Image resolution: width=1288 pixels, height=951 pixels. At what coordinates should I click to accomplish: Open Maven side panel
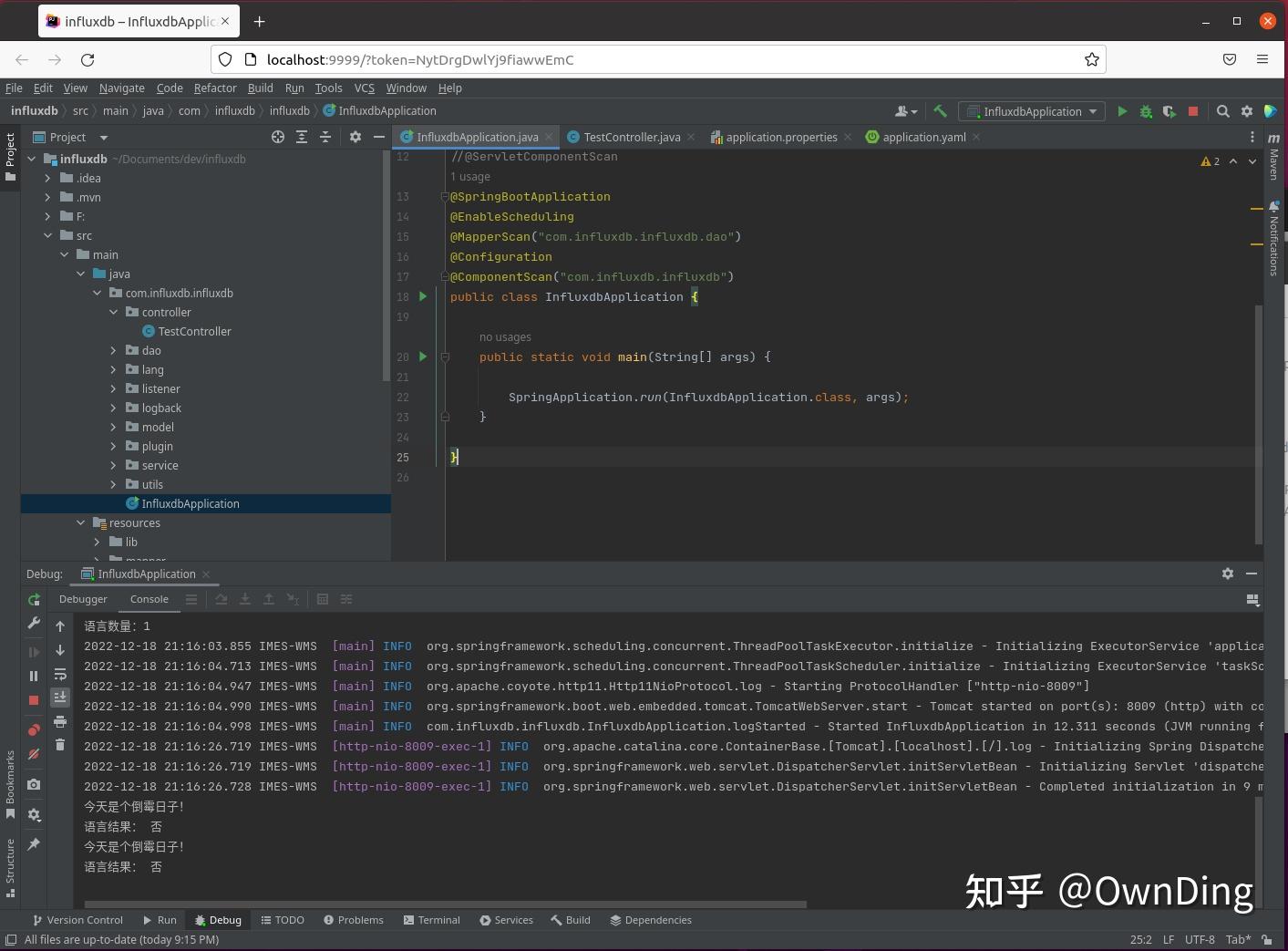point(1274,156)
